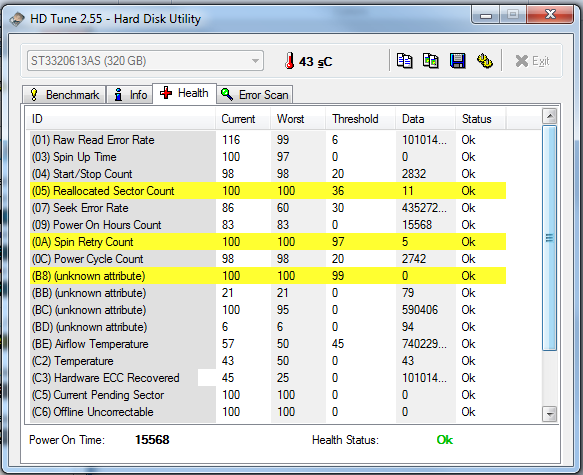Switch to the Error Scan tab
This screenshot has height=475, width=583.
(x=255, y=94)
